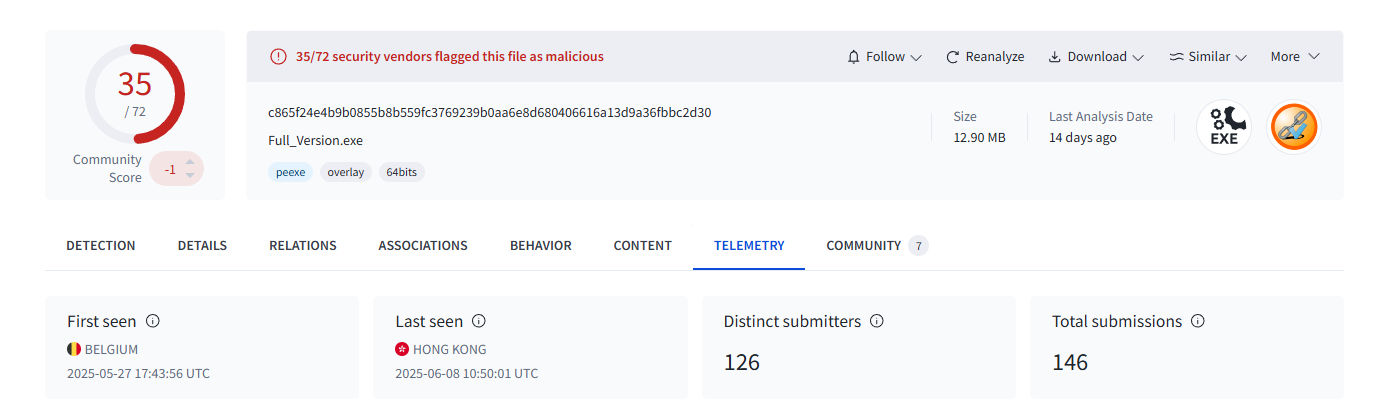Click the info icon beside First seen
1395x414 pixels.
coord(153,321)
